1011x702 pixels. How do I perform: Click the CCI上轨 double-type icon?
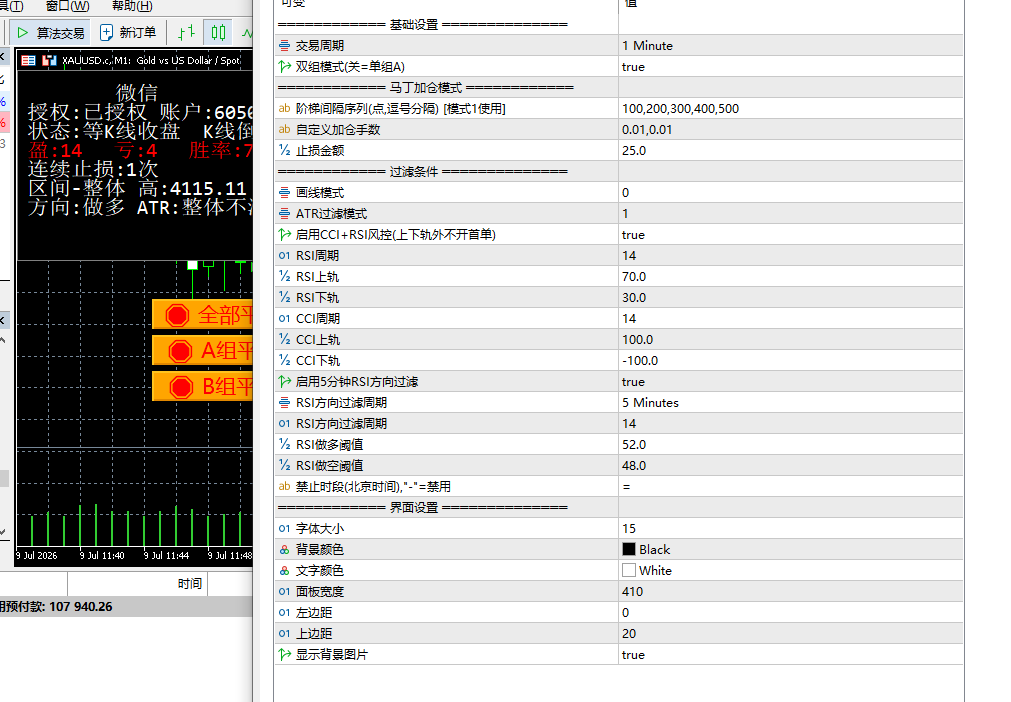(x=284, y=339)
